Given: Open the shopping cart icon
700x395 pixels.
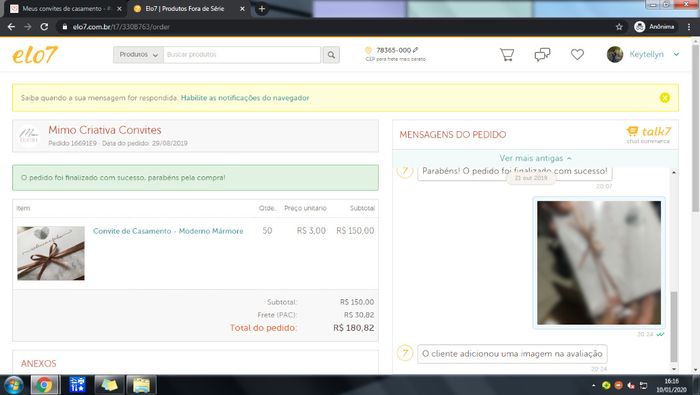Looking at the screenshot, I should pyautogui.click(x=507, y=54).
